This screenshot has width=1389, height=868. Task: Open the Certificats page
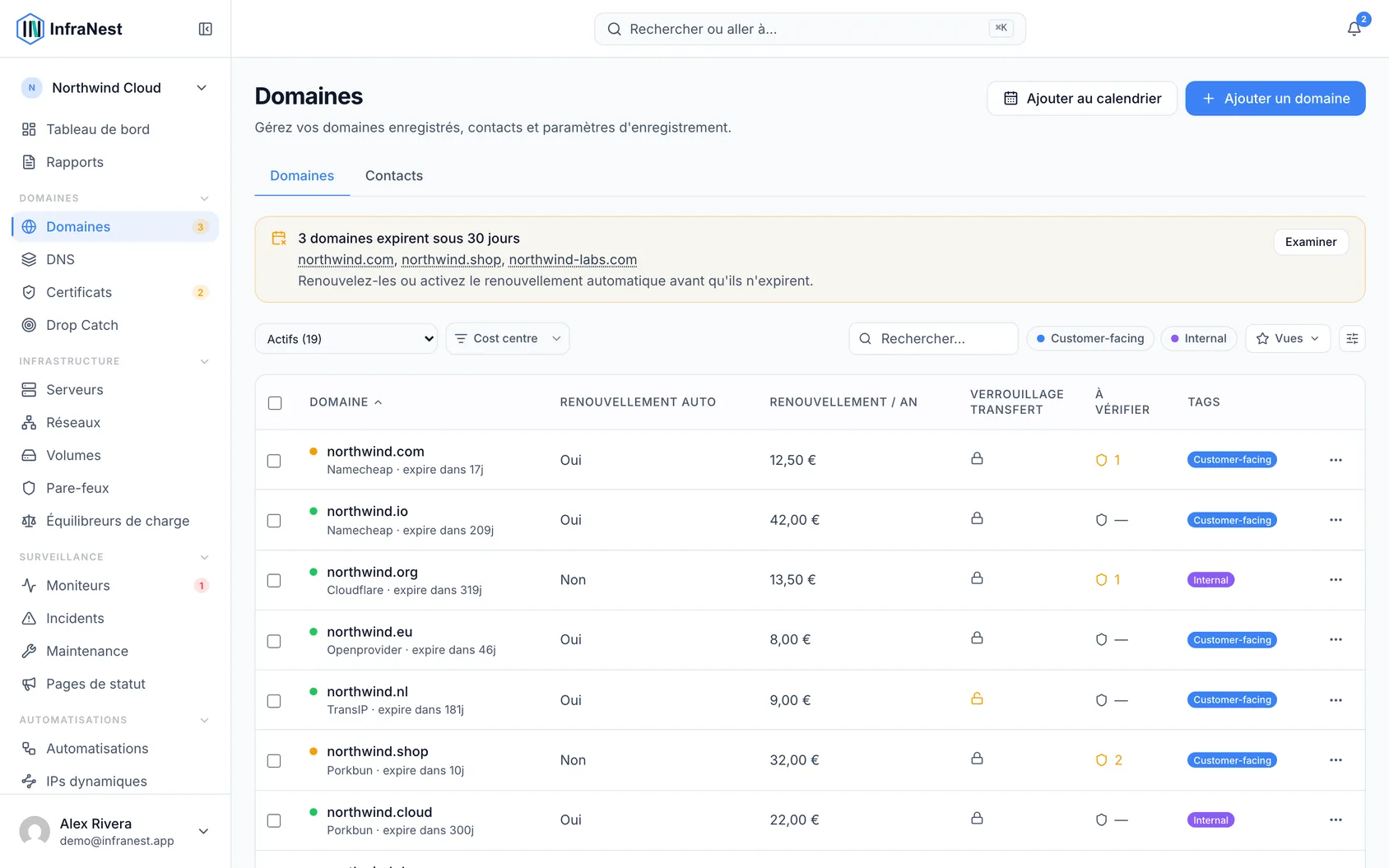coord(115,292)
